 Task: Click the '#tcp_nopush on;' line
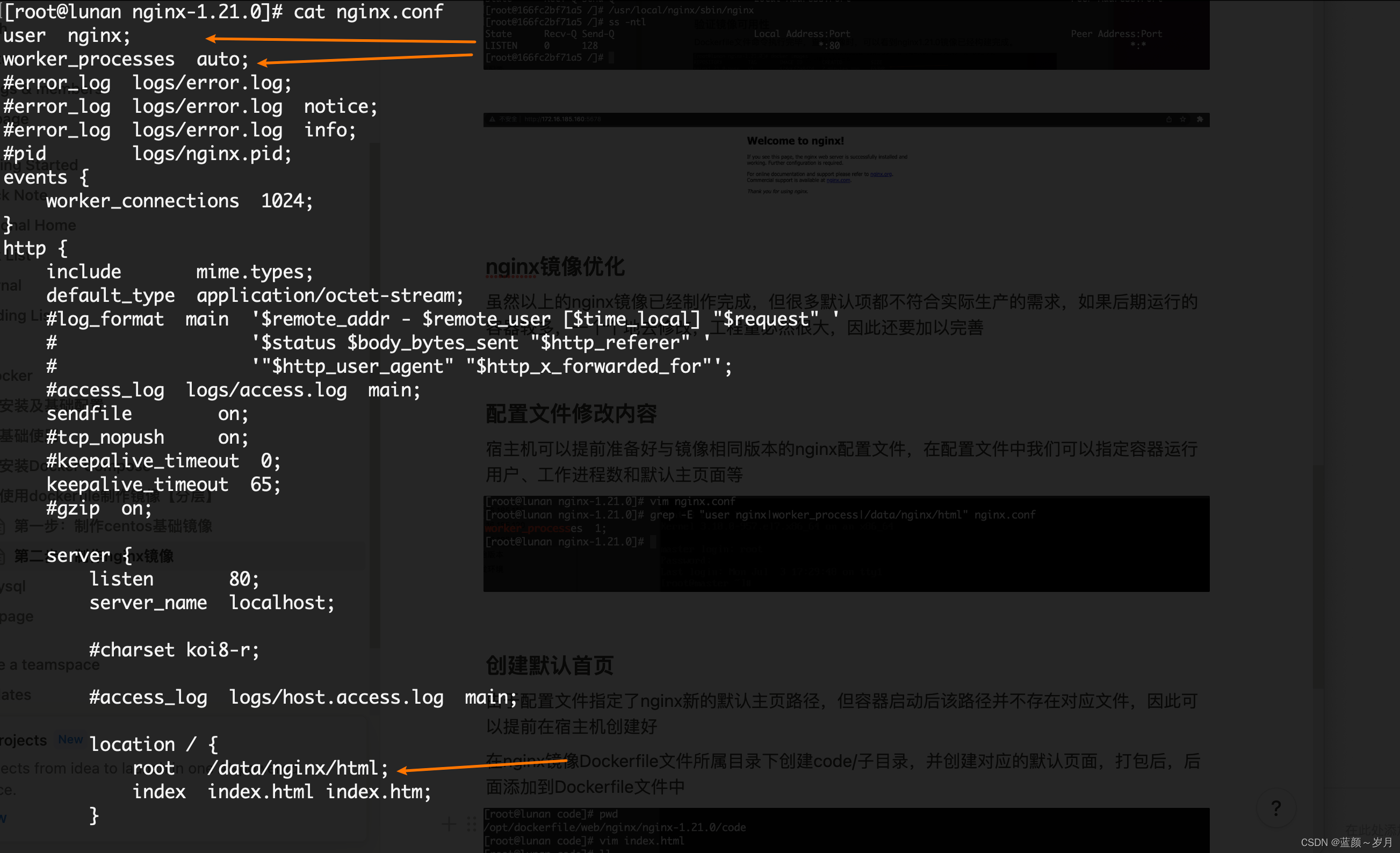click(x=148, y=437)
